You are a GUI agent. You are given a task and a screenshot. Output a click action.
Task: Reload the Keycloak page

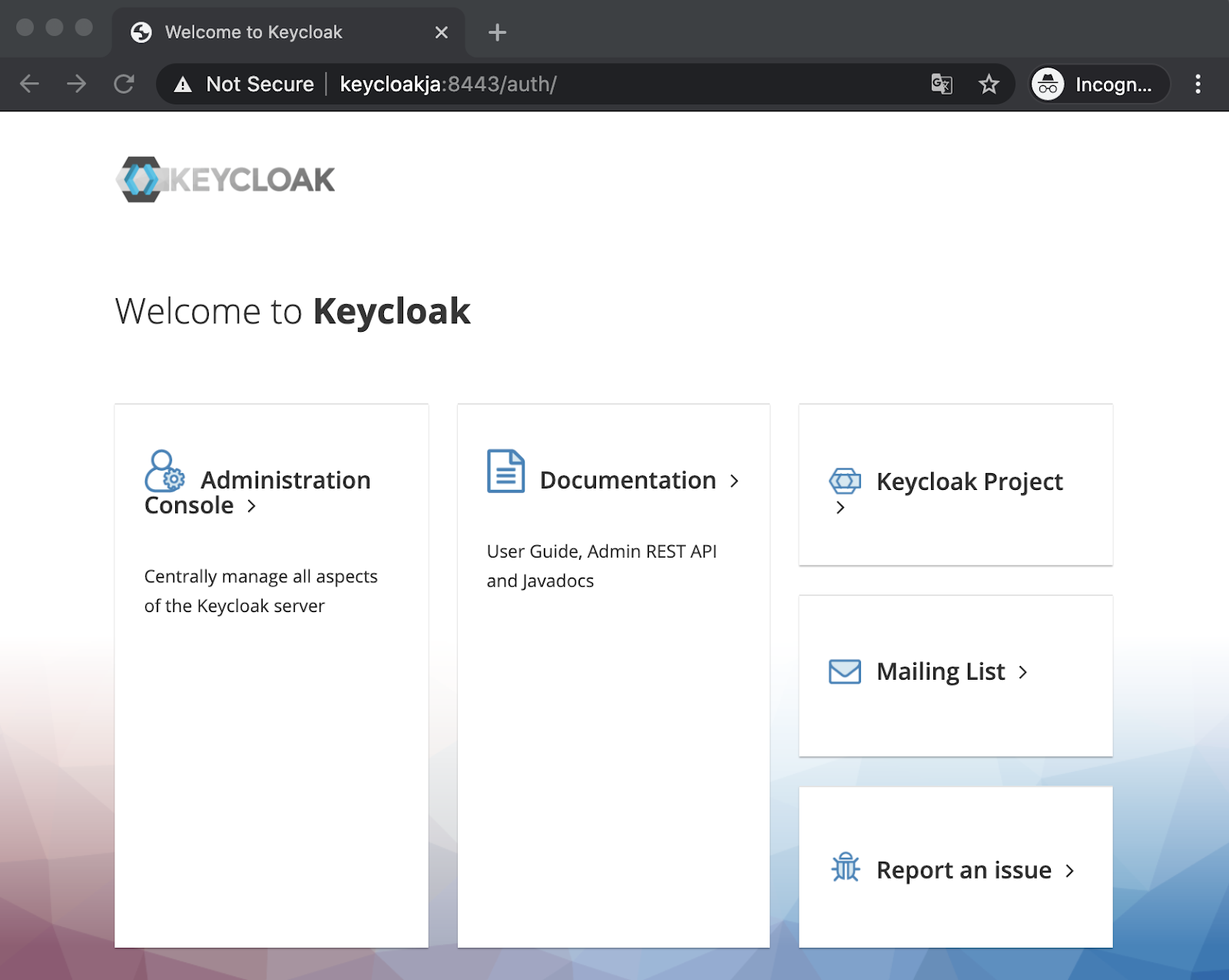click(124, 84)
